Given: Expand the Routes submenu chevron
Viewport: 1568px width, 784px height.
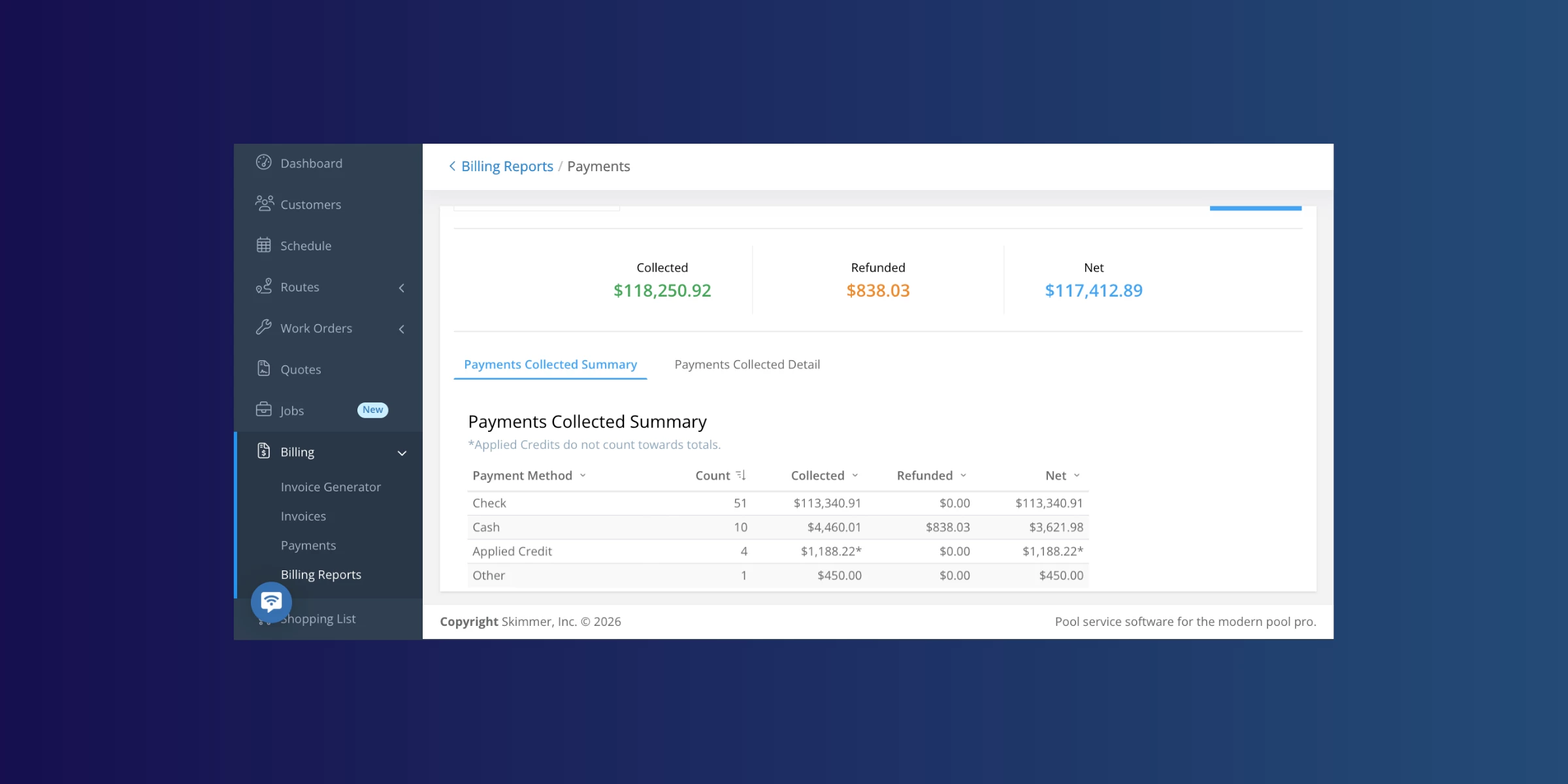Looking at the screenshot, I should [402, 287].
